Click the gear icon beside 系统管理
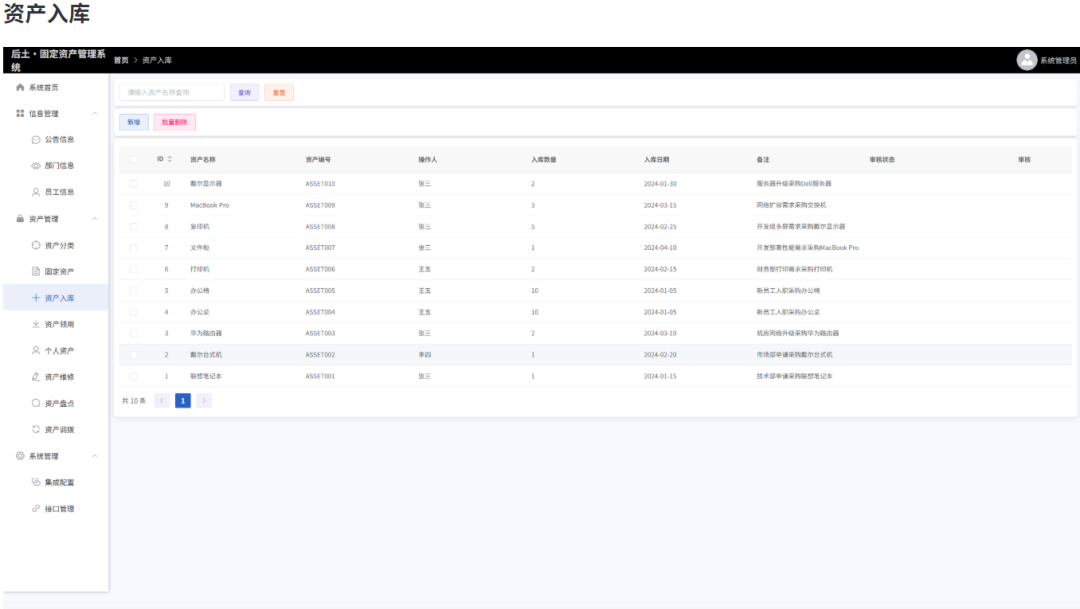The height and width of the screenshot is (609, 1080). pos(20,456)
